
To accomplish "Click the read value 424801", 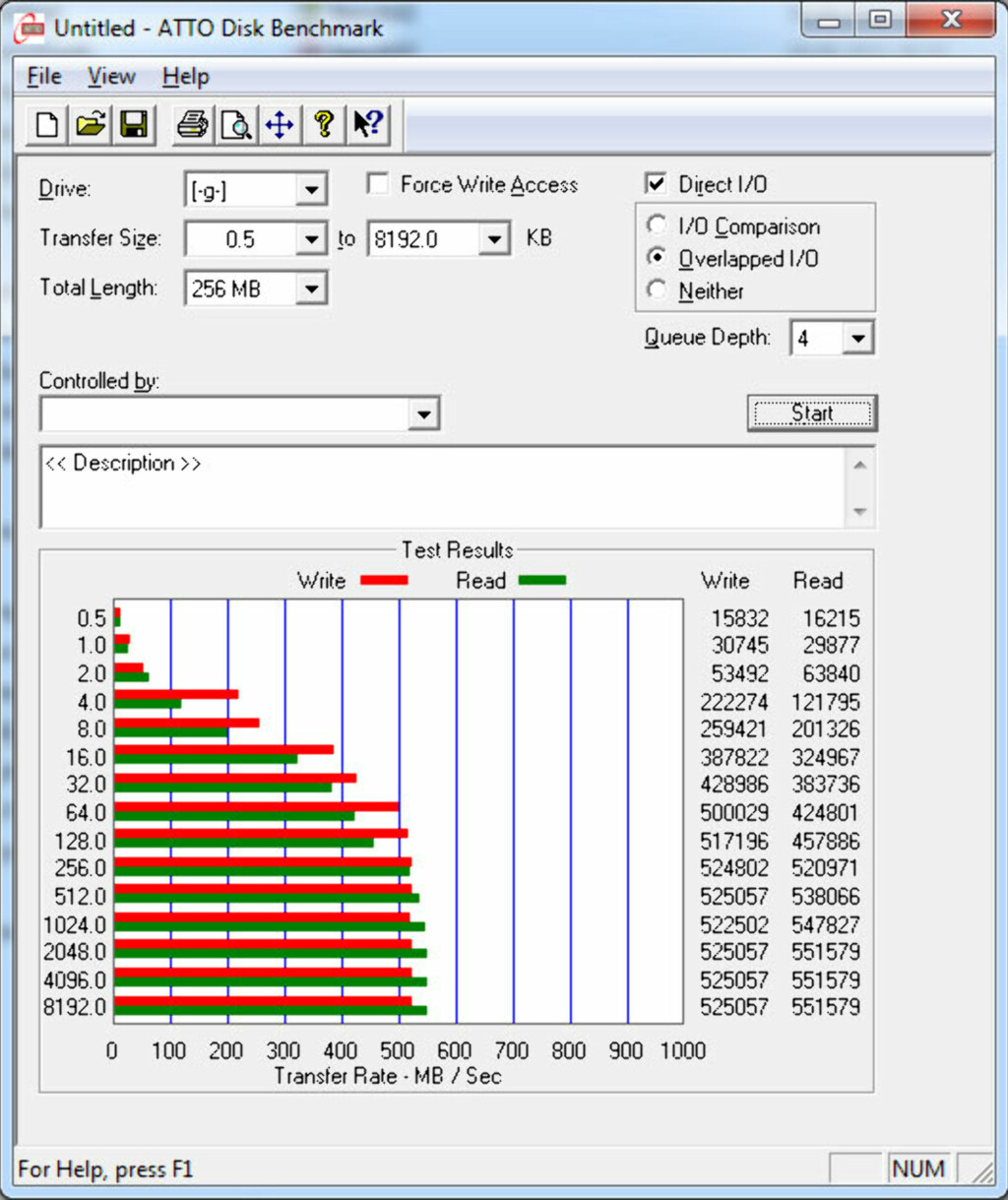I will coord(826,813).
